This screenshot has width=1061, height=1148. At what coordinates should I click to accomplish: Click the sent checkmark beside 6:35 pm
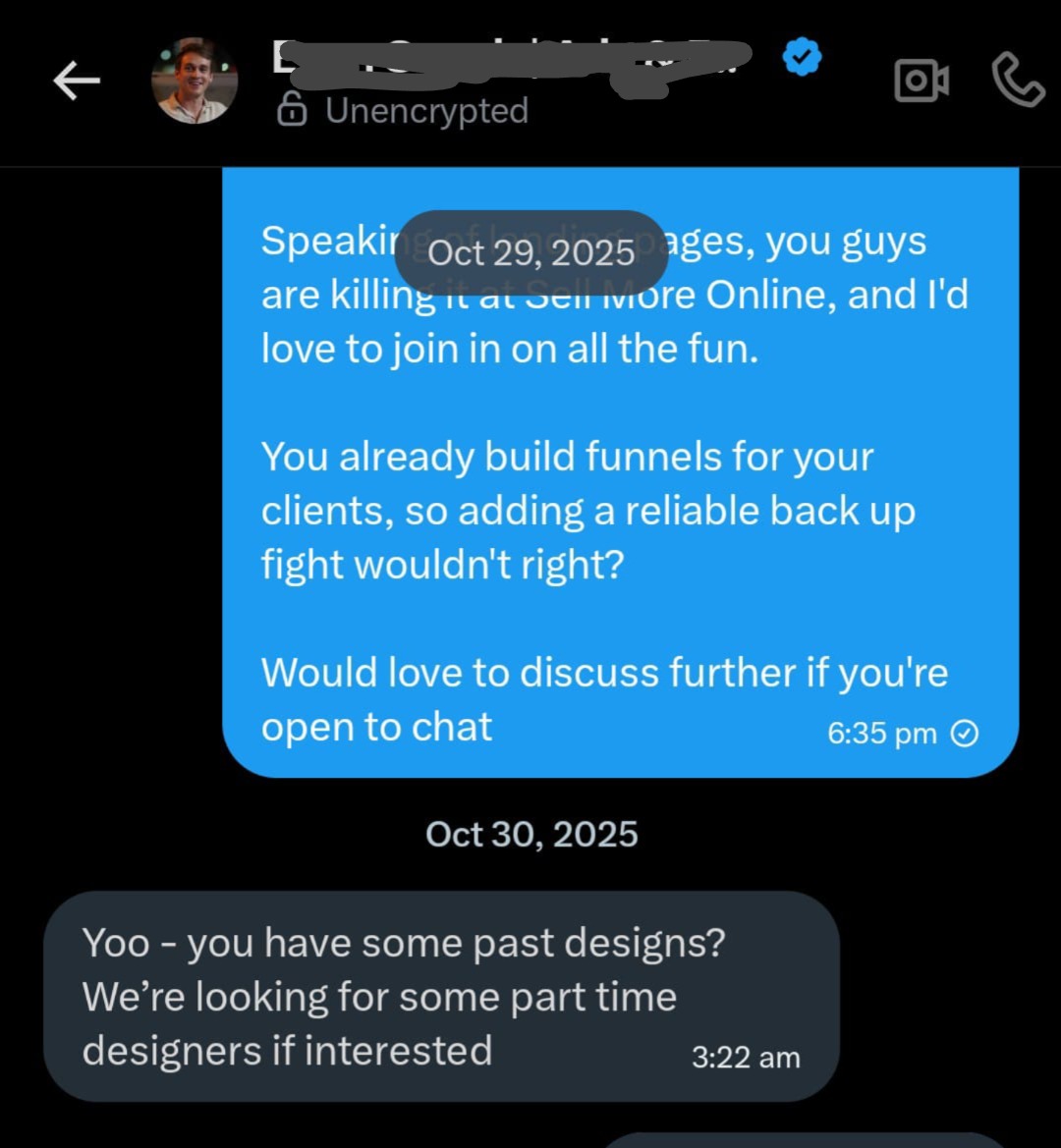[x=966, y=734]
